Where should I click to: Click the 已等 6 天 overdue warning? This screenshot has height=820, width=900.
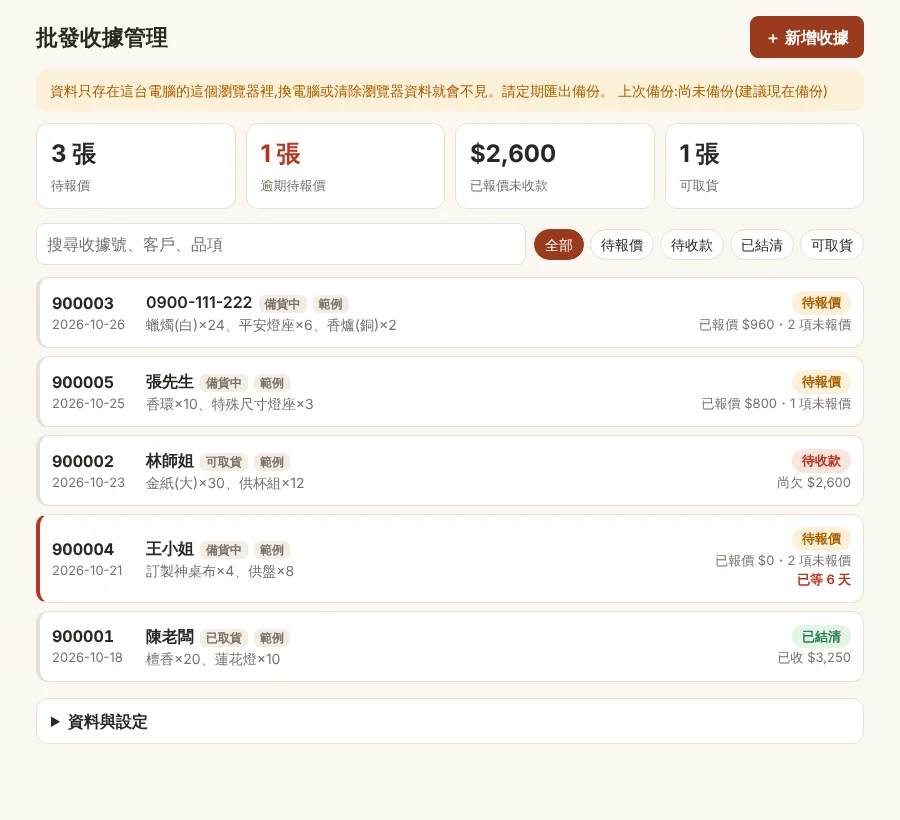824,580
